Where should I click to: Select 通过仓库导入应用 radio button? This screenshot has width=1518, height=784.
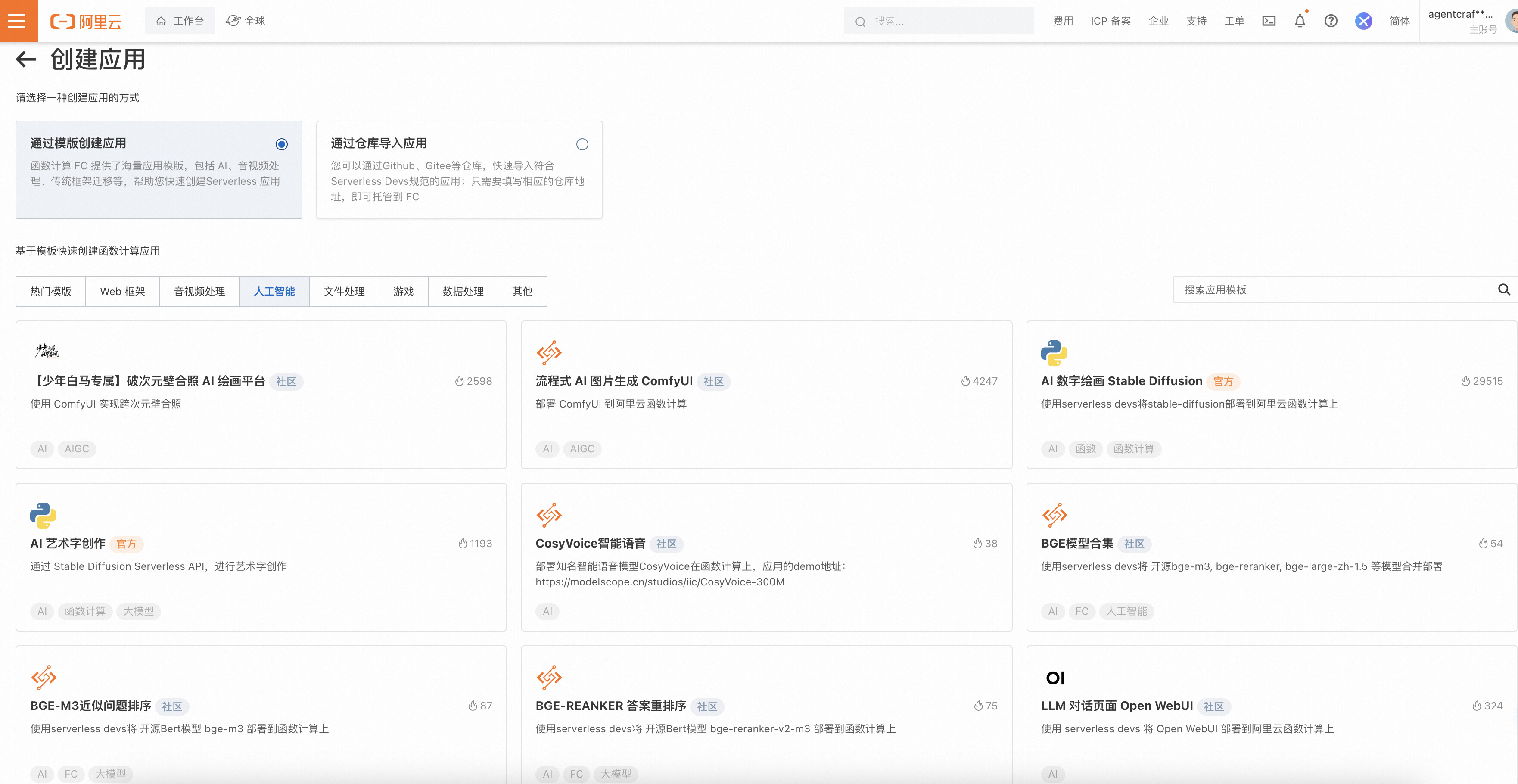point(582,144)
